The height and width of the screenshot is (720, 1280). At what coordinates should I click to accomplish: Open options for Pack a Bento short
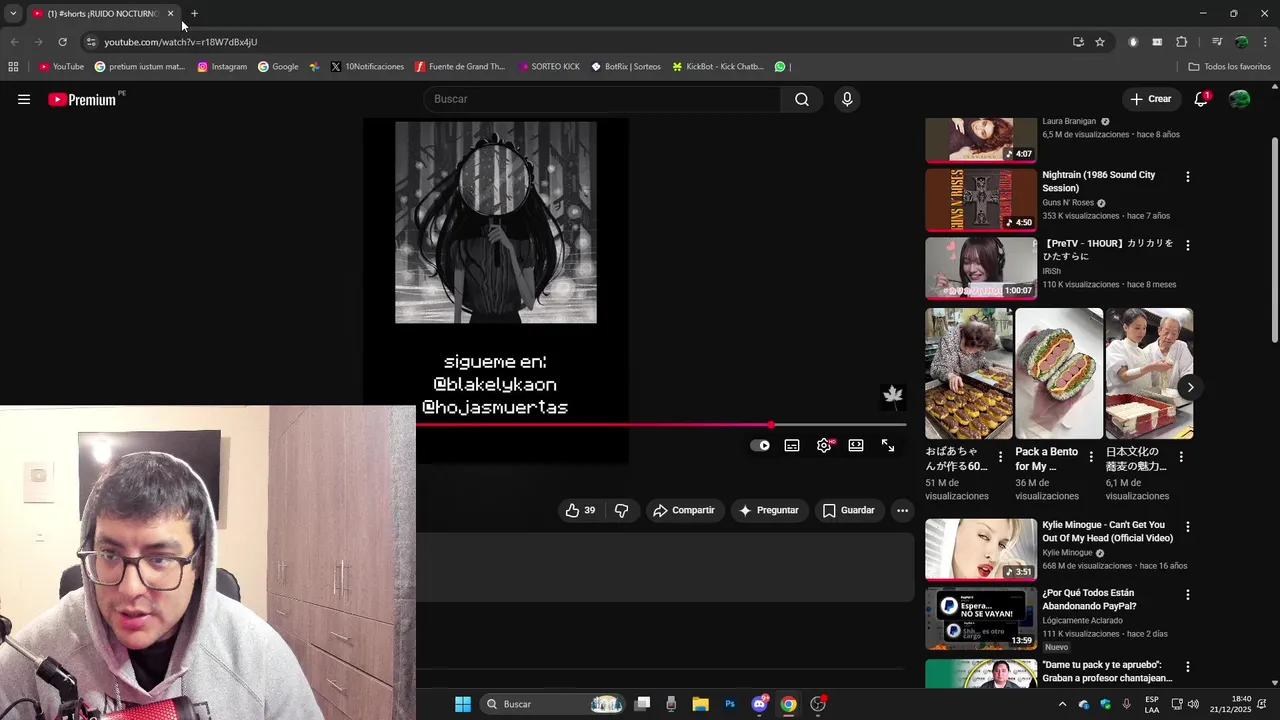coord(1090,457)
